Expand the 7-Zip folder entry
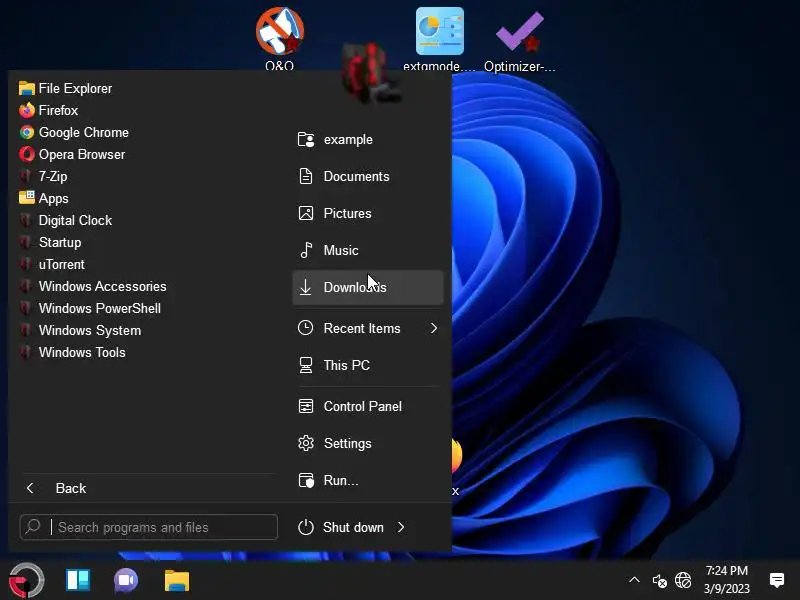The height and width of the screenshot is (600, 800). (43, 176)
